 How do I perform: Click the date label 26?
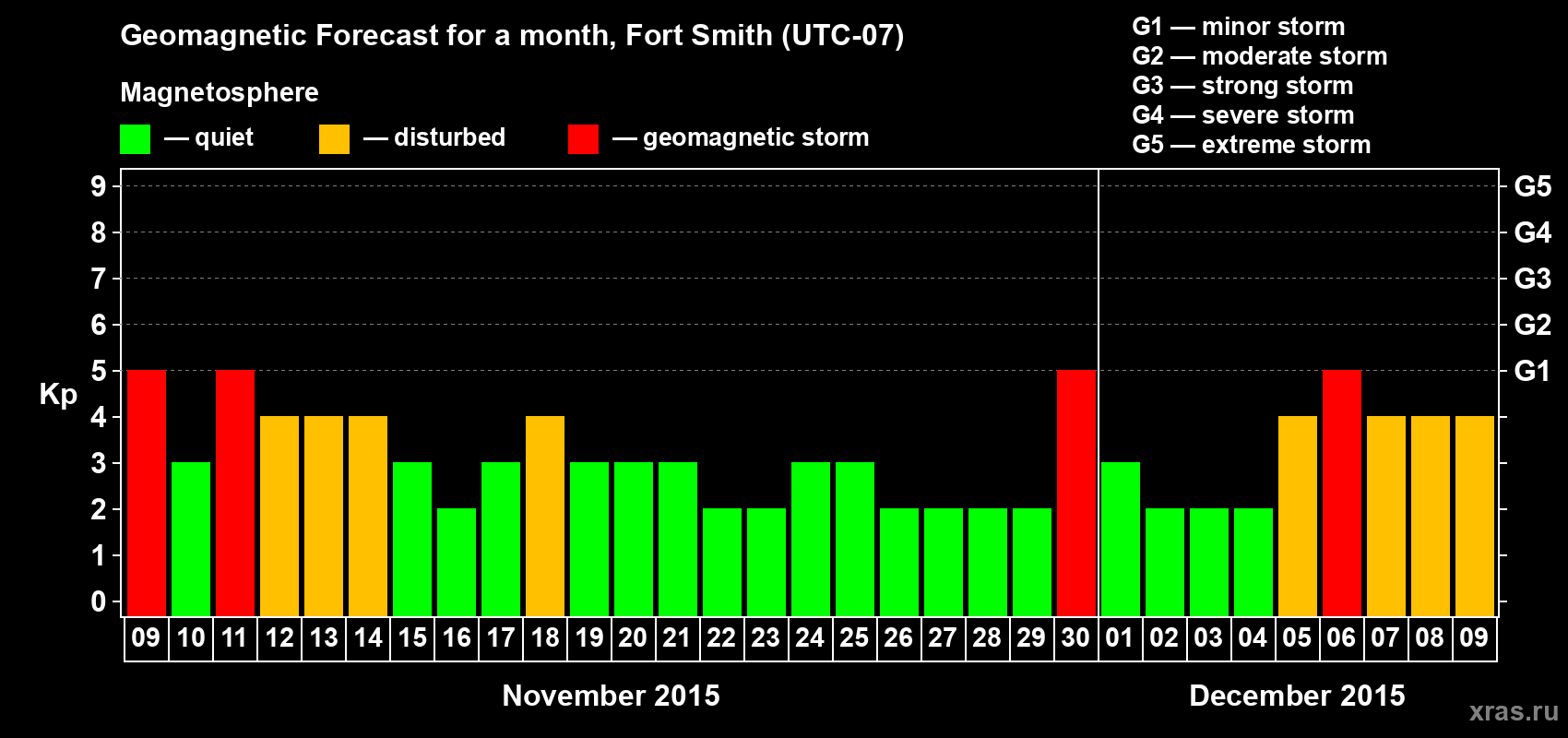(x=898, y=637)
